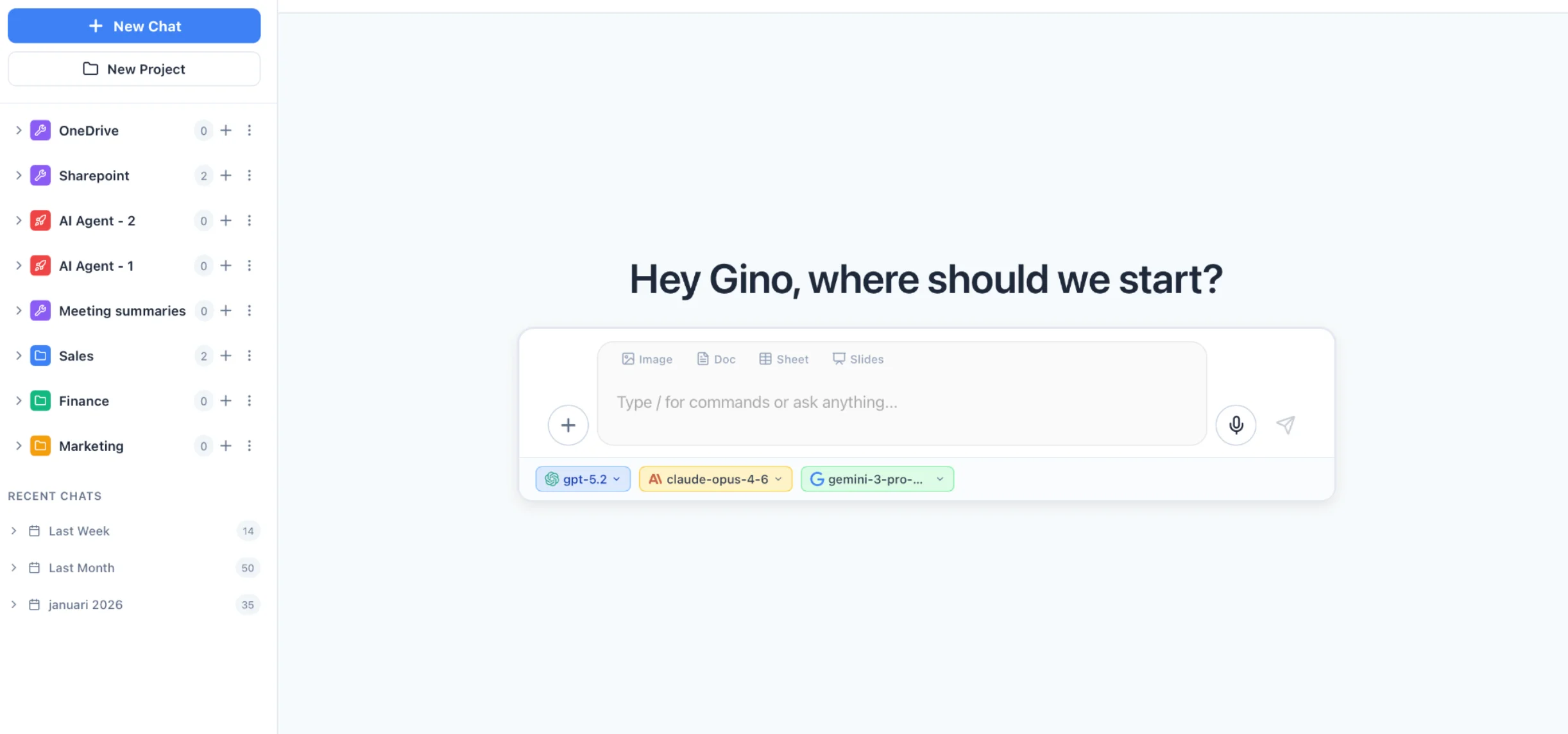This screenshot has width=1568, height=734.
Task: Open the claude-opus-4-6 model selector
Action: coord(715,479)
